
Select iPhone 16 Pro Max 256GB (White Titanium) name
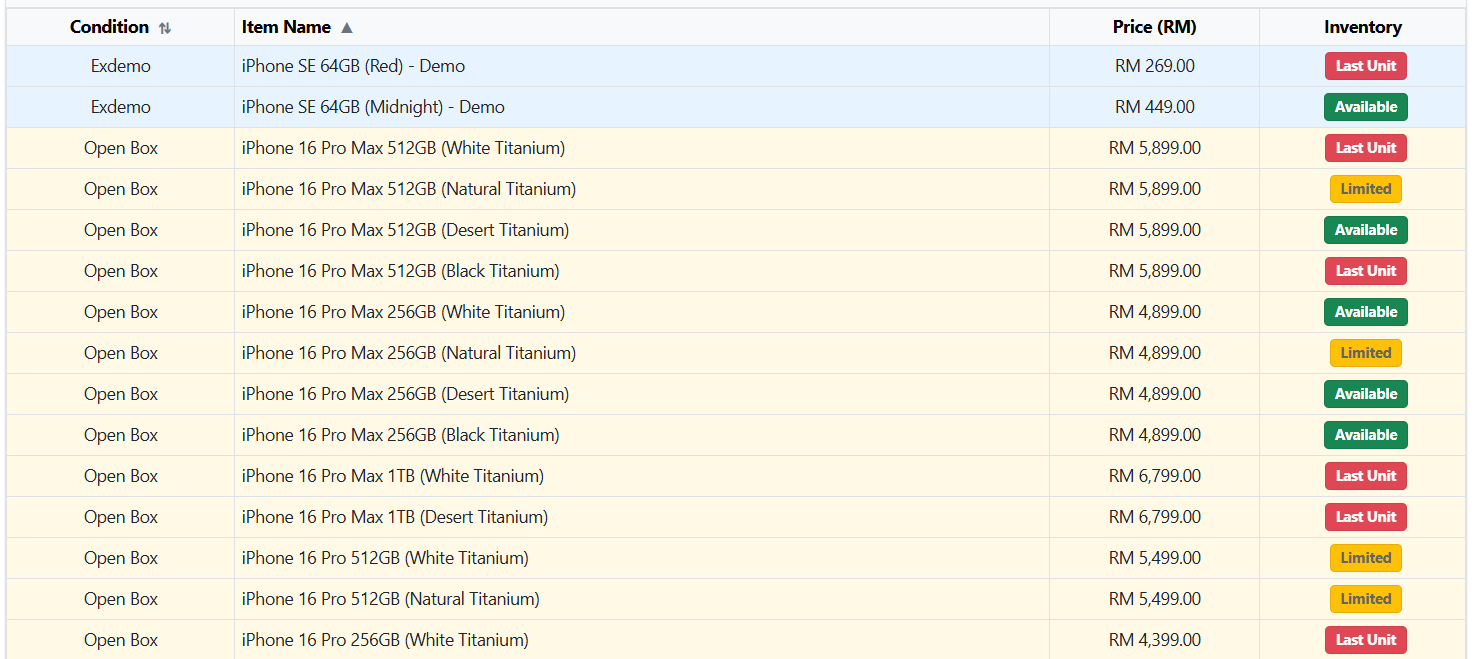(403, 312)
